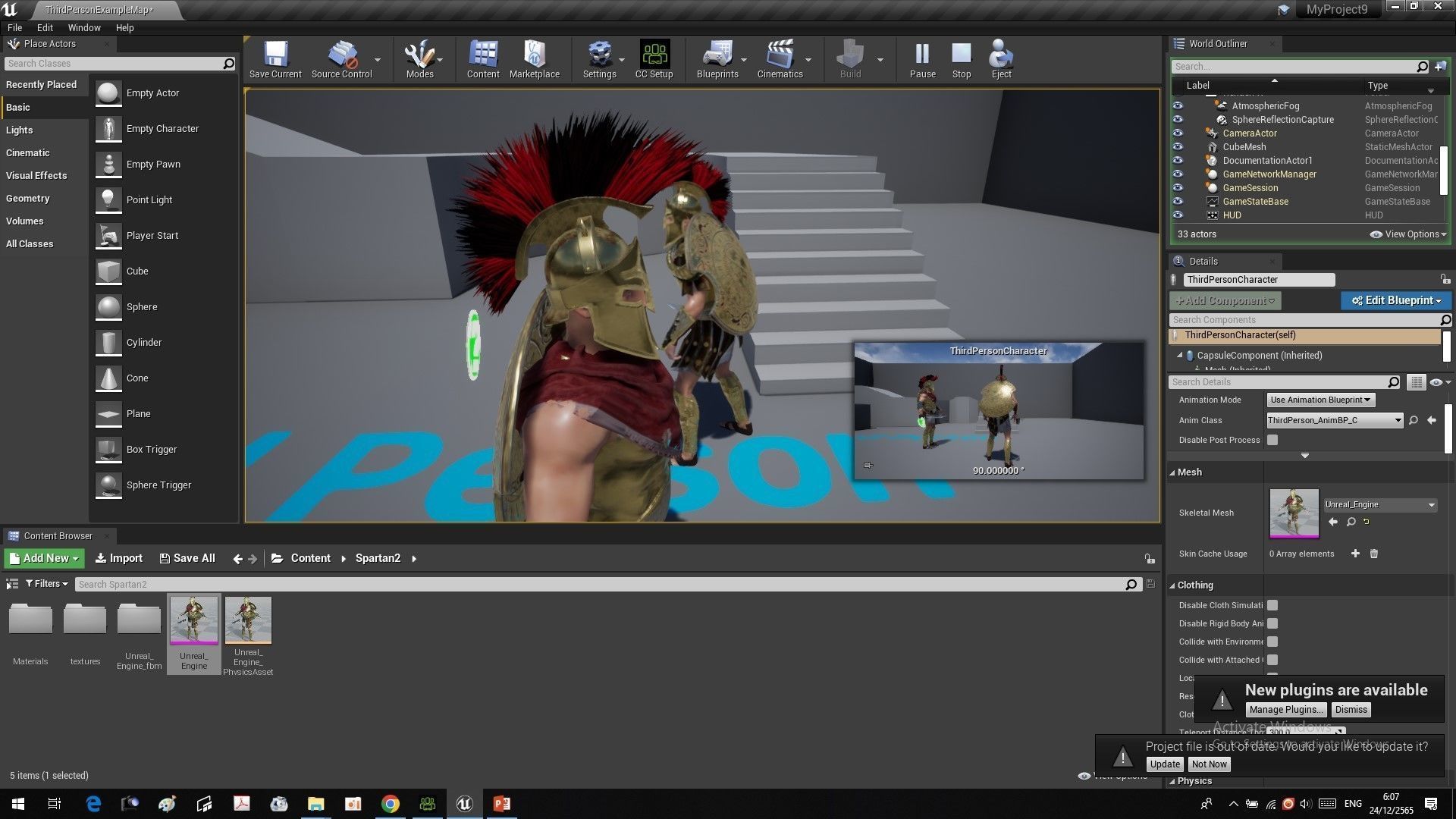
Task: Browse to Anim Class asset magnifier icon
Action: (x=1414, y=420)
